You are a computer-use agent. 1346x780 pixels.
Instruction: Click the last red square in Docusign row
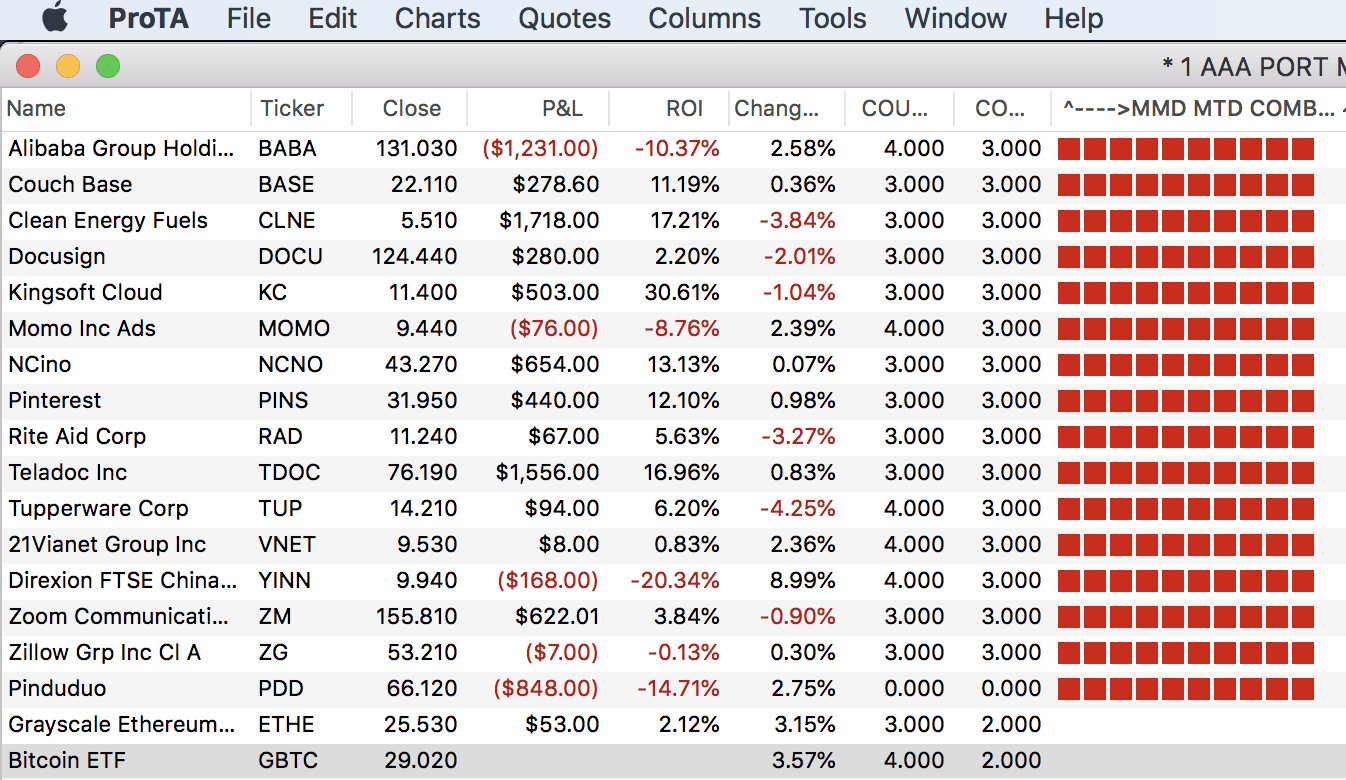point(1302,257)
